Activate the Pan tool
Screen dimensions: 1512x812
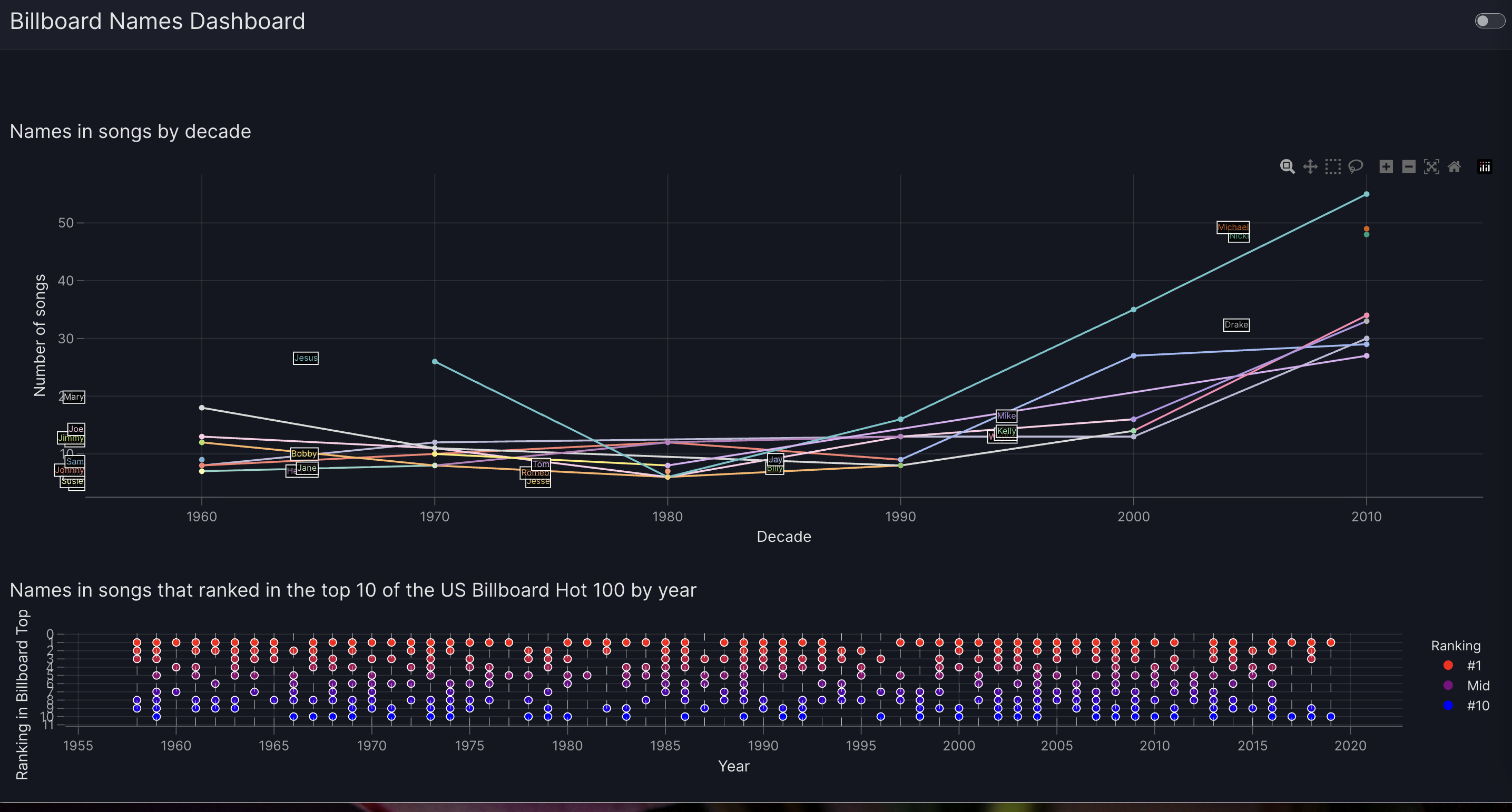(1310, 166)
